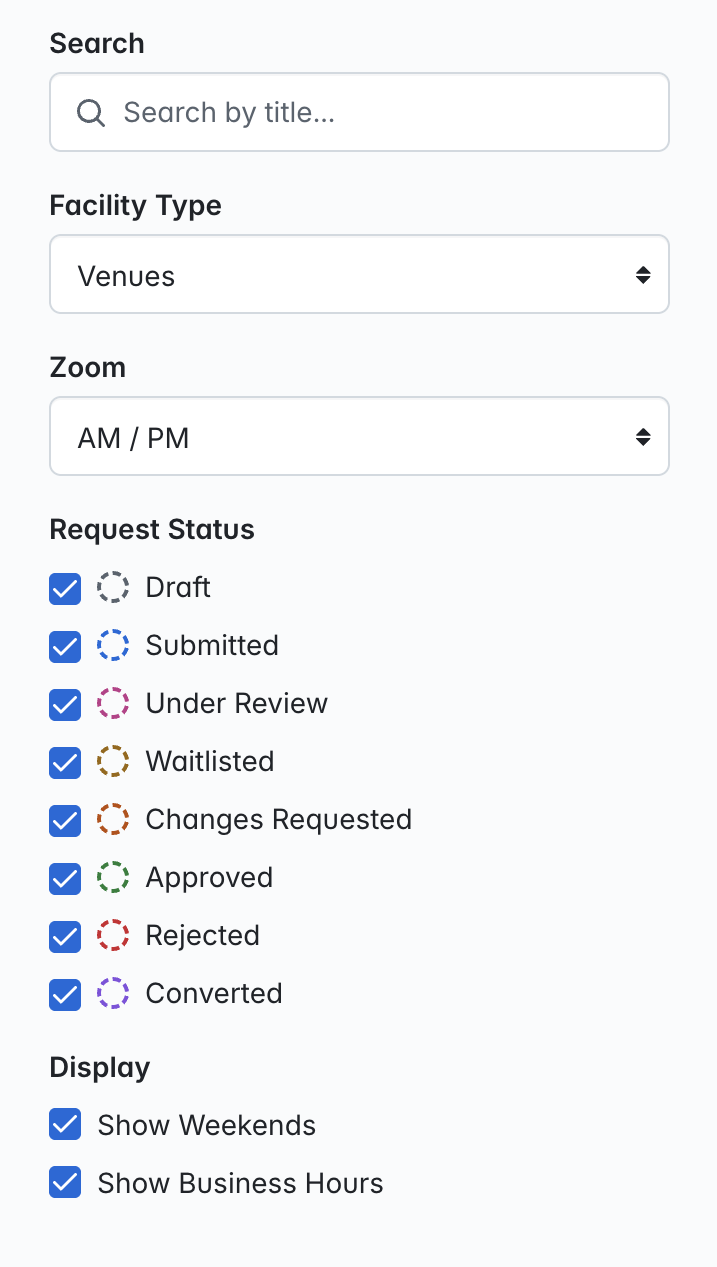Click the gray dashed Draft status circle
The image size is (717, 1267).
coord(113,587)
